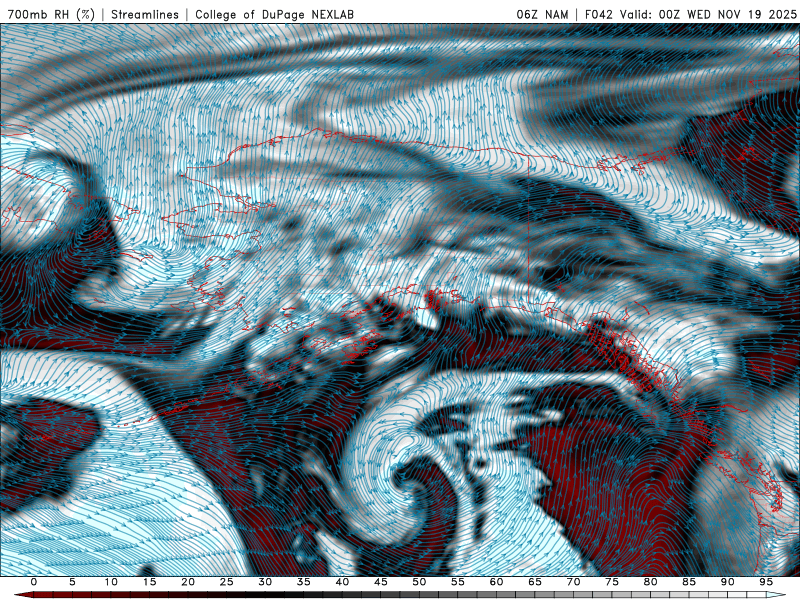Click the colorbar tick label "30"
800x600 pixels.
(x=265, y=582)
